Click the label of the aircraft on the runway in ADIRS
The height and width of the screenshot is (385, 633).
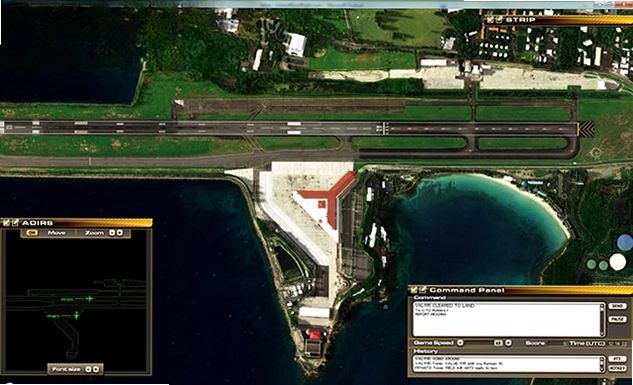(x=67, y=299)
